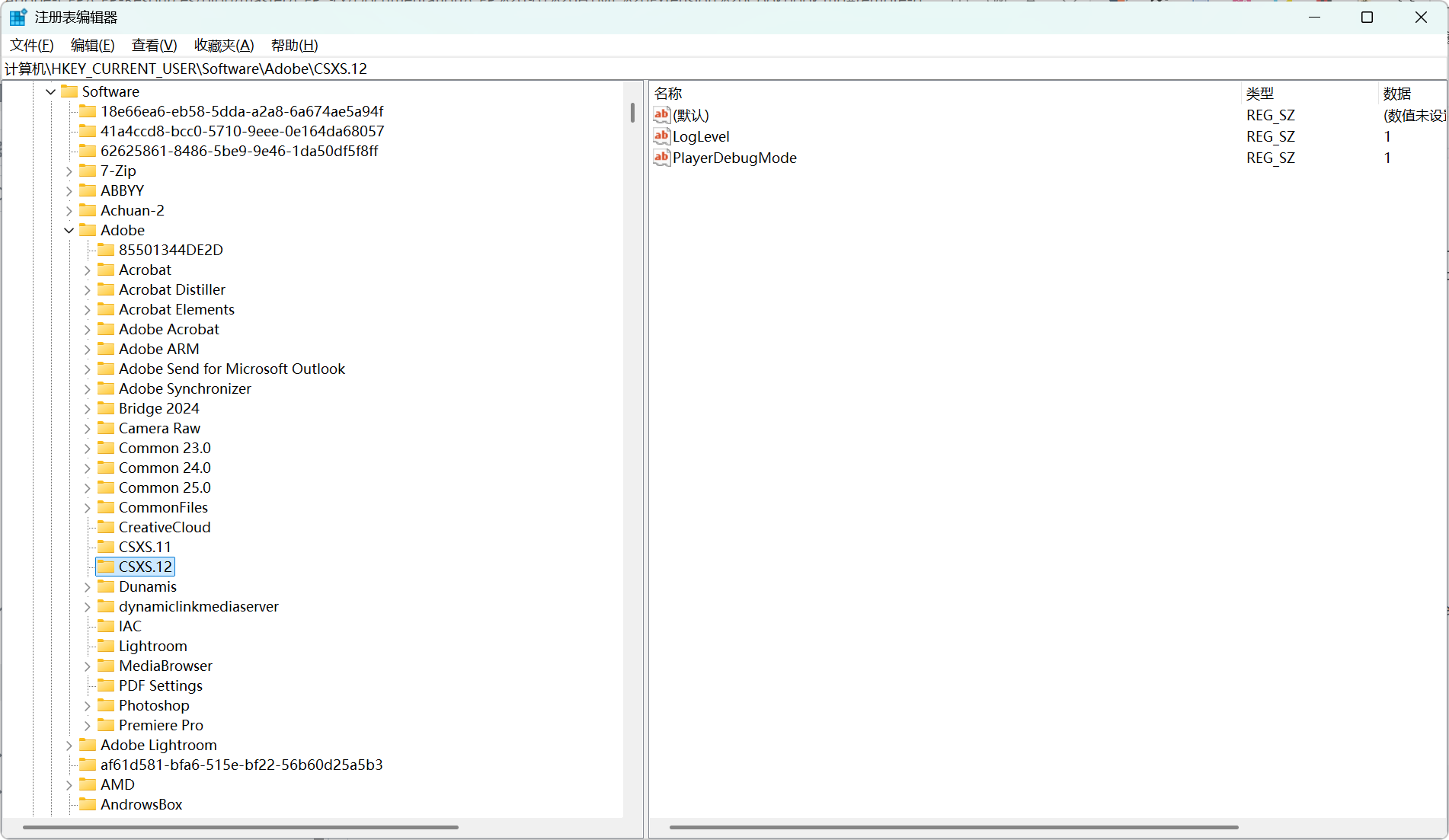1449x840 pixels.
Task: Select the CSXS.11 folder icon
Action: coord(106,547)
